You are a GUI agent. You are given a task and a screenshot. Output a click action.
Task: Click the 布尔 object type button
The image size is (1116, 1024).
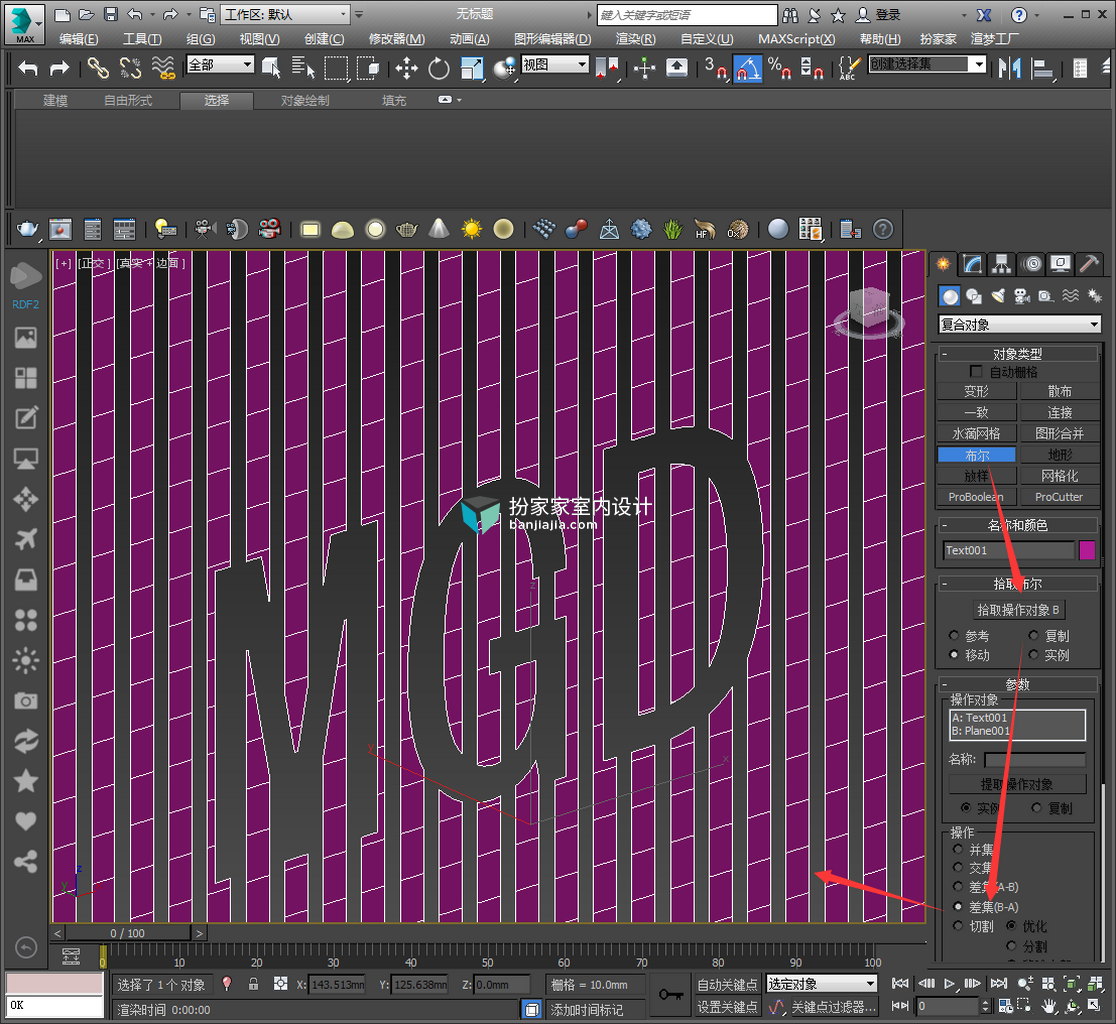976,455
